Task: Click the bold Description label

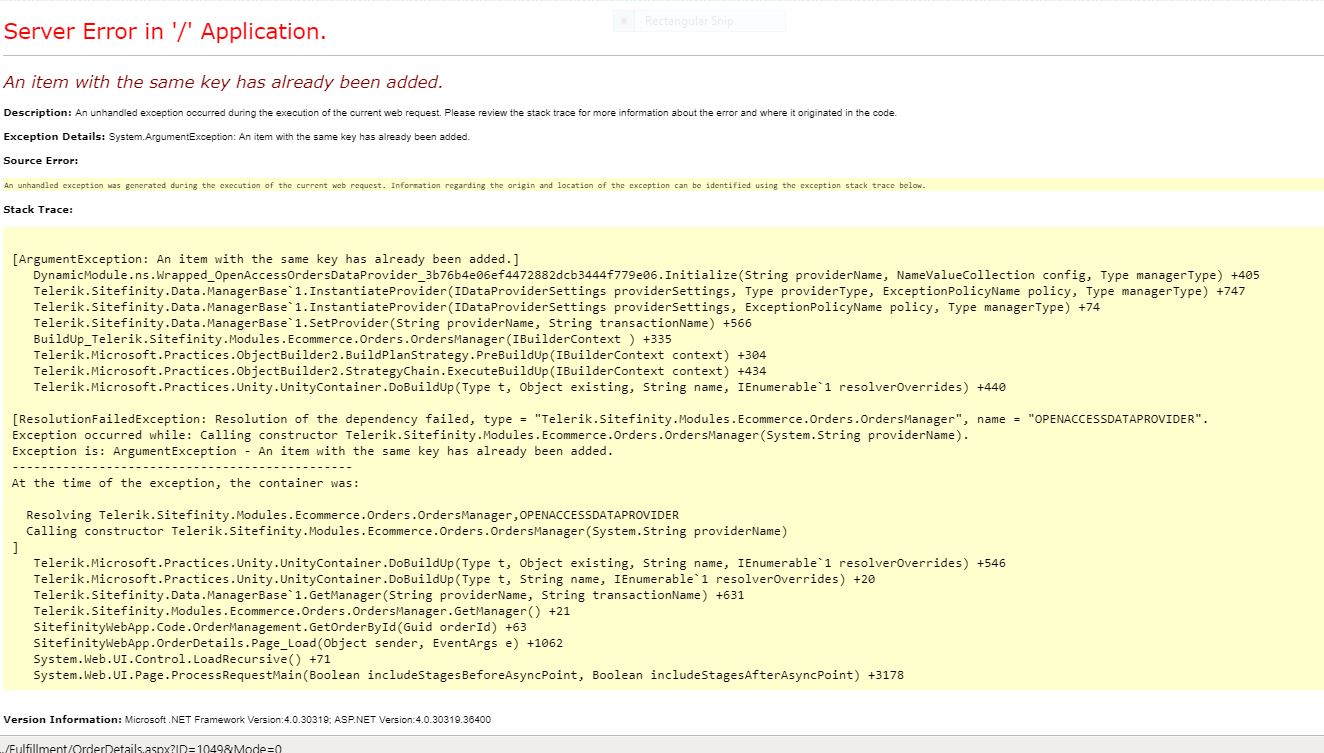Action: [x=38, y=113]
